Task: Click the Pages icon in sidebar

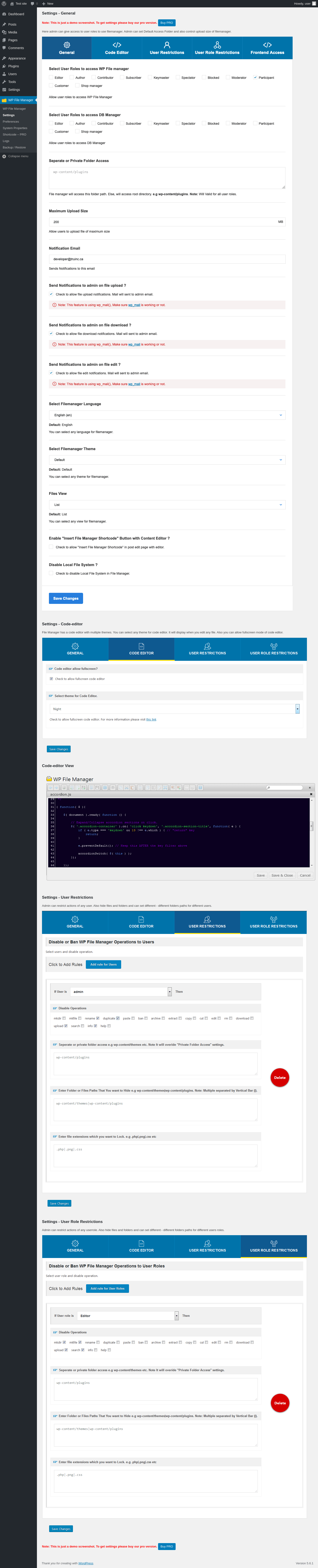Action: (4, 40)
